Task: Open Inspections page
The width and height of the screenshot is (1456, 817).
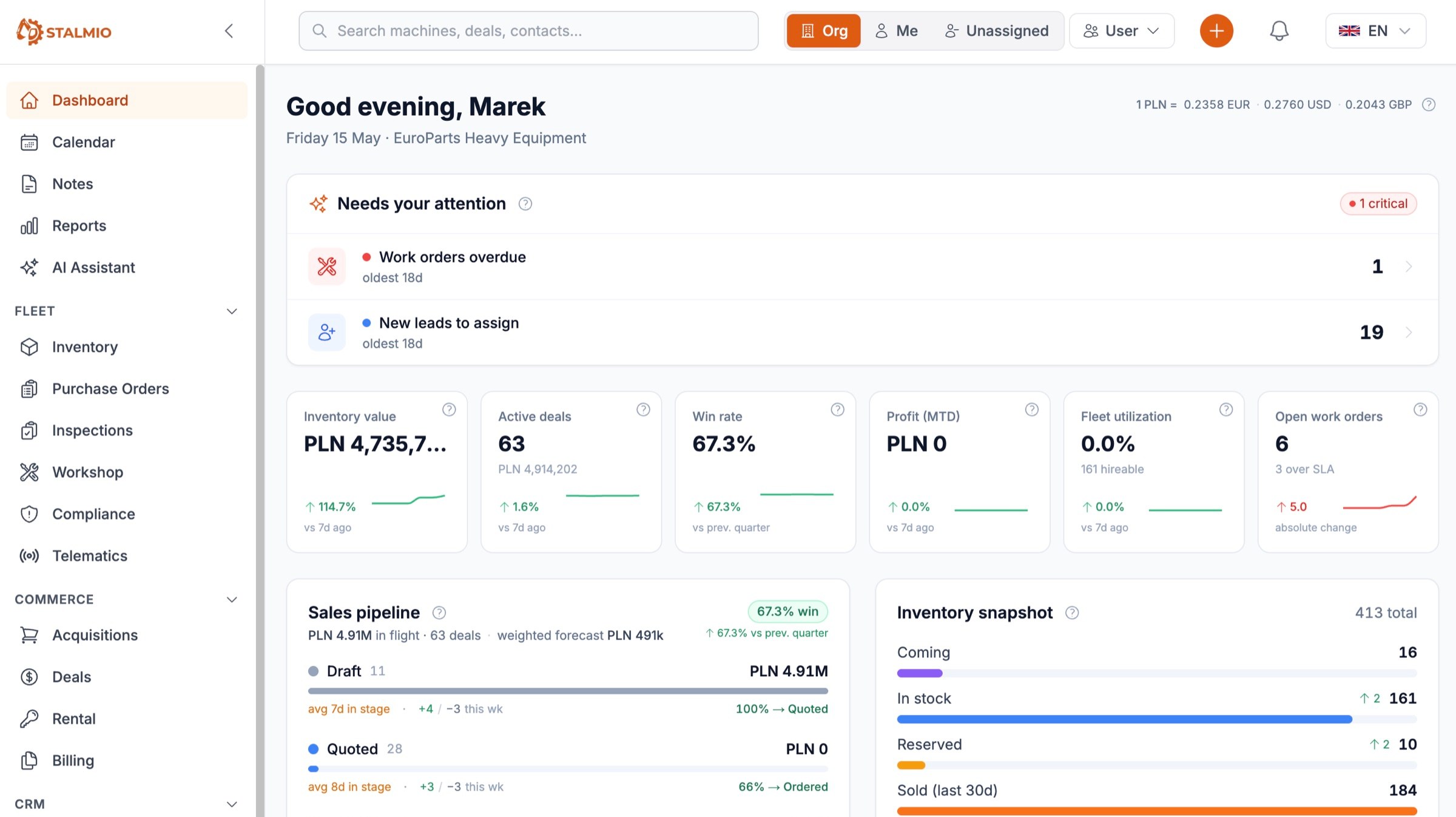Action: tap(127, 430)
